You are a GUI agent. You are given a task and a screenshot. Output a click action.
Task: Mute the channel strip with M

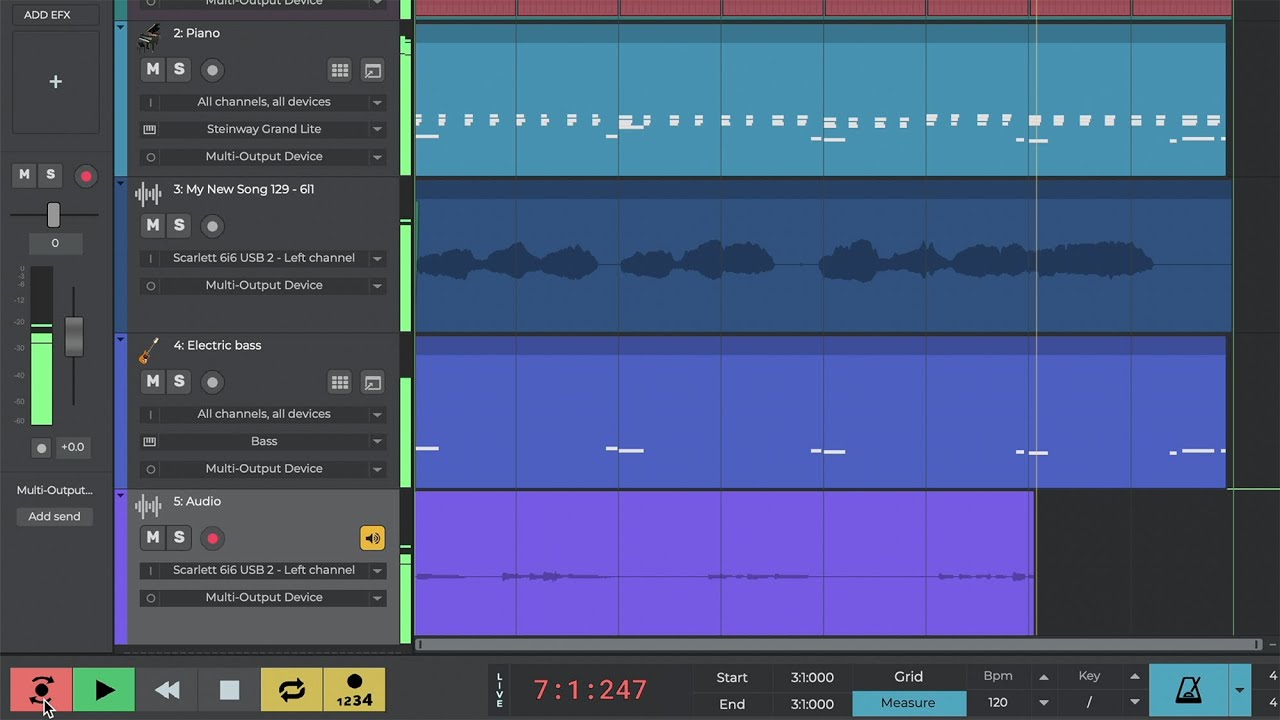click(x=24, y=175)
